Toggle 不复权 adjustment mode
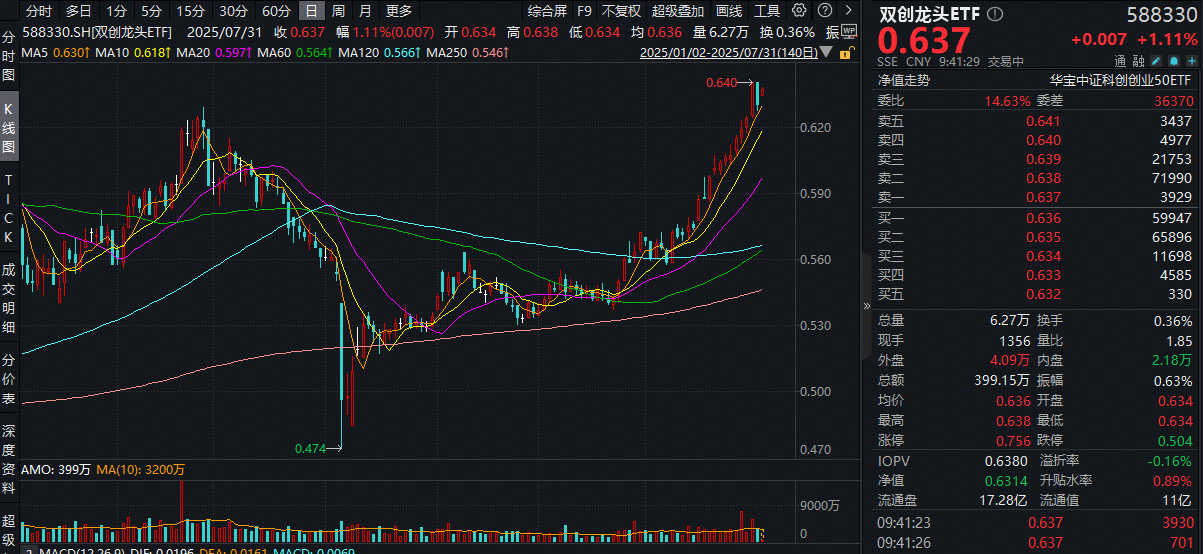 tap(620, 11)
